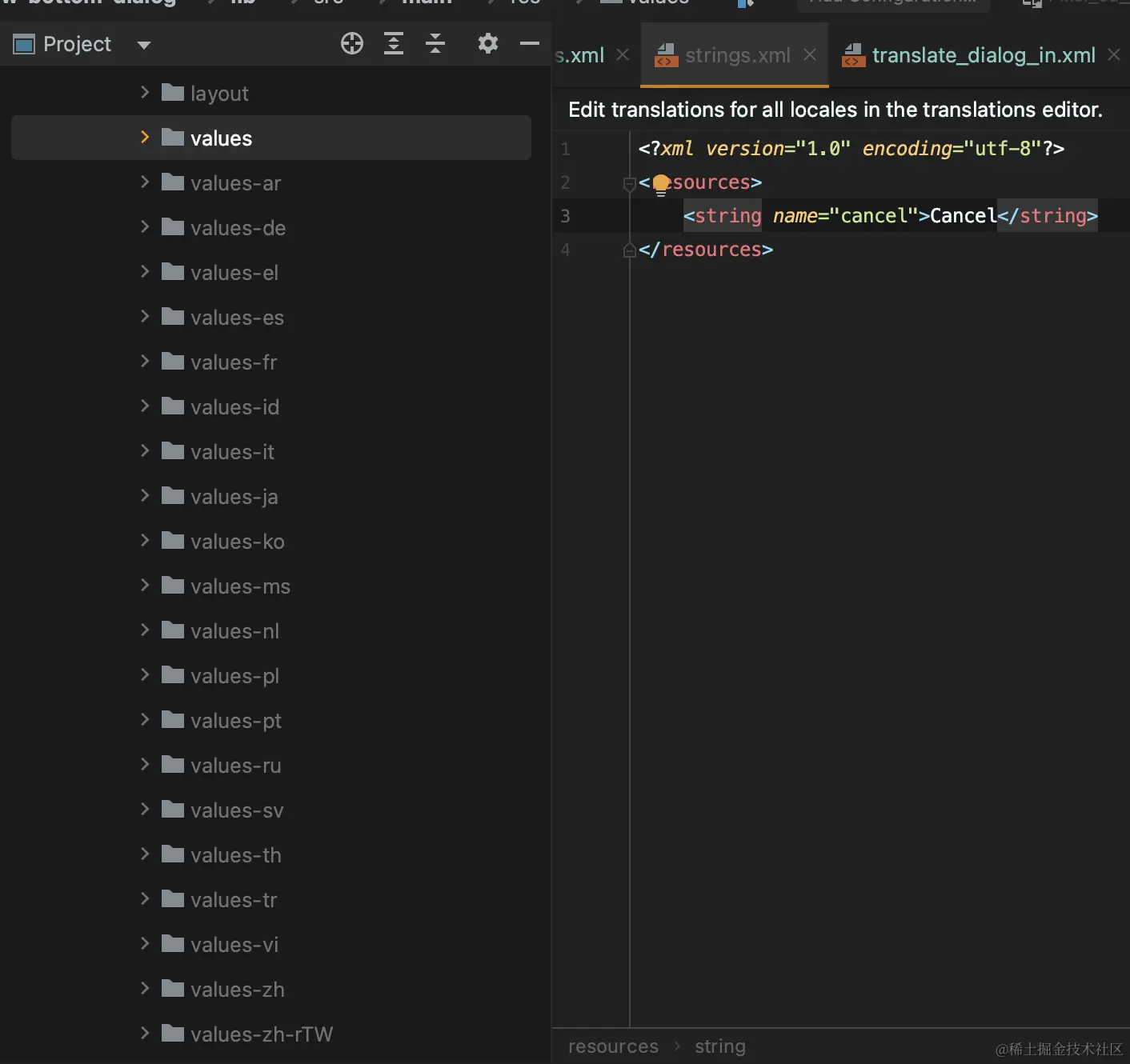Click the Collapse All icon in Project panel
The width and height of the screenshot is (1130, 1064).
435,43
